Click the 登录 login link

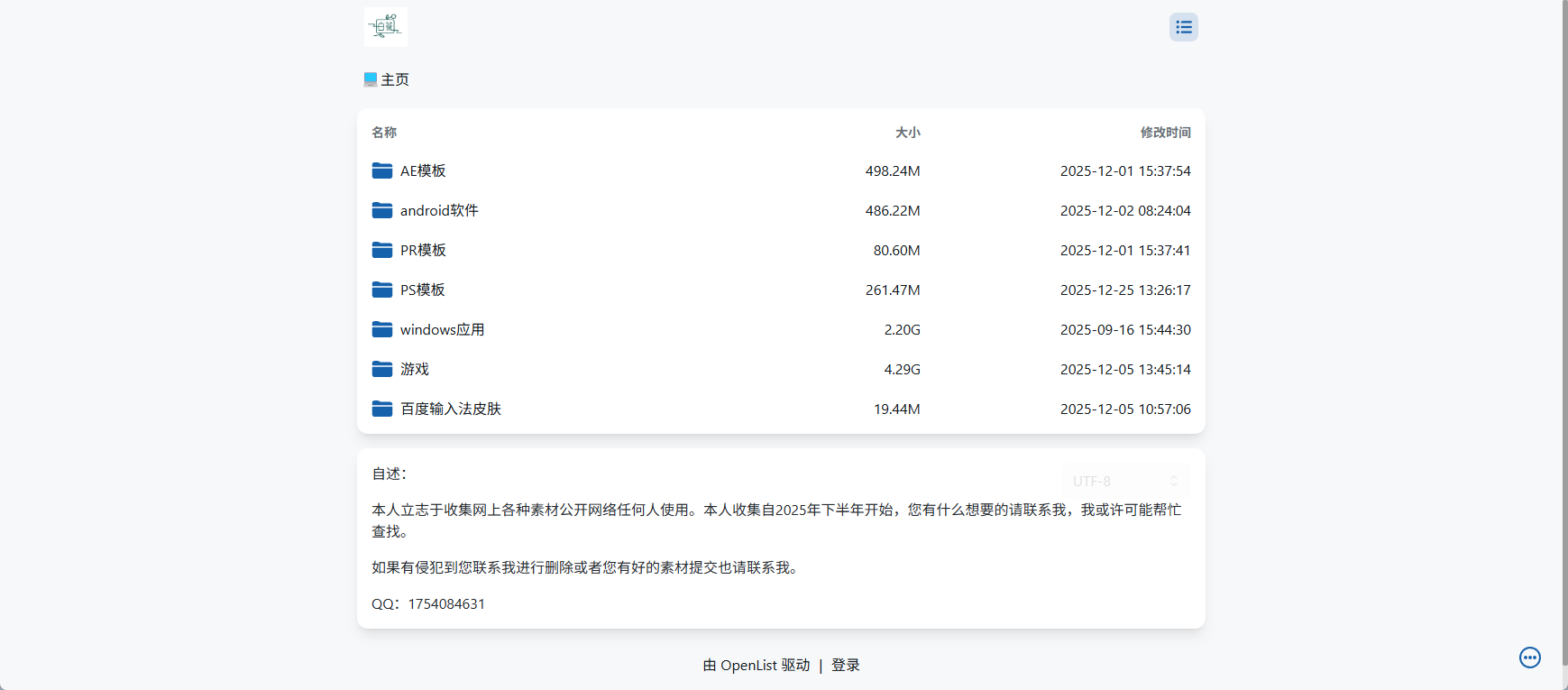pos(846,665)
